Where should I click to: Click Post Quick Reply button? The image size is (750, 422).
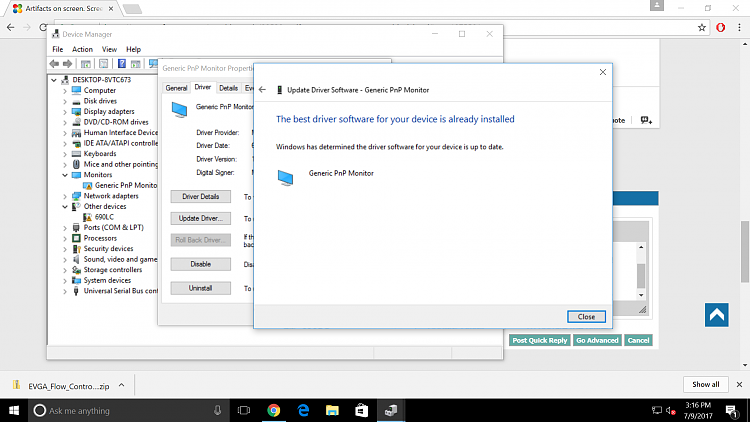[x=540, y=340]
